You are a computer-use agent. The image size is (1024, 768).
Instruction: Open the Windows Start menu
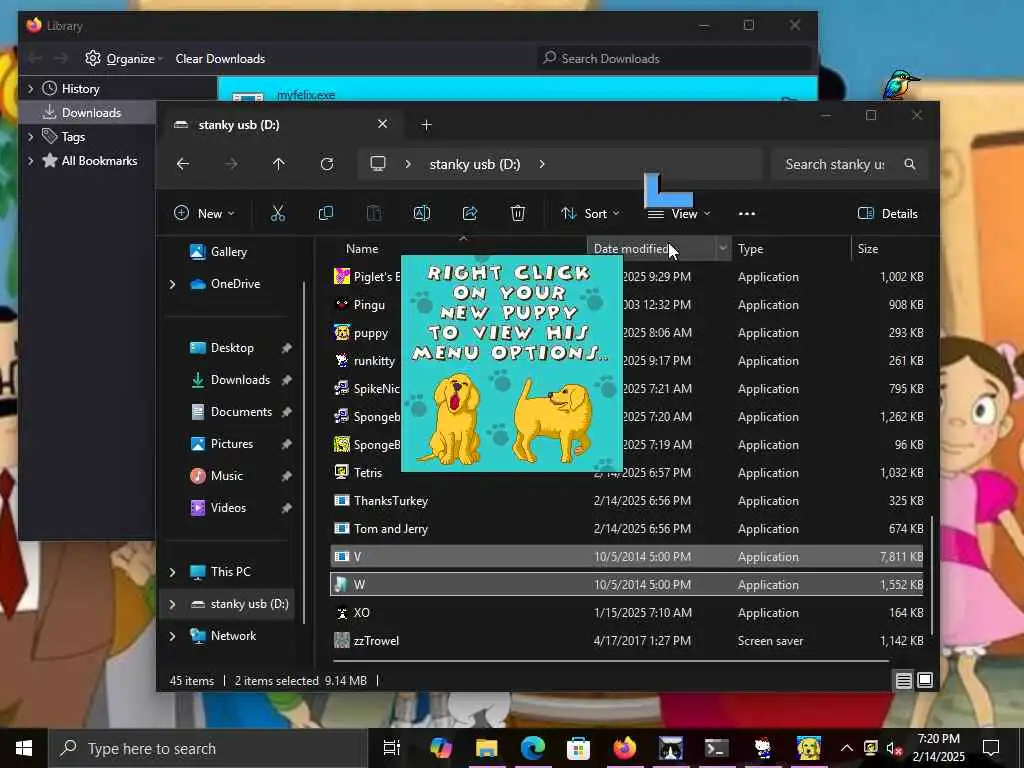pos(24,748)
